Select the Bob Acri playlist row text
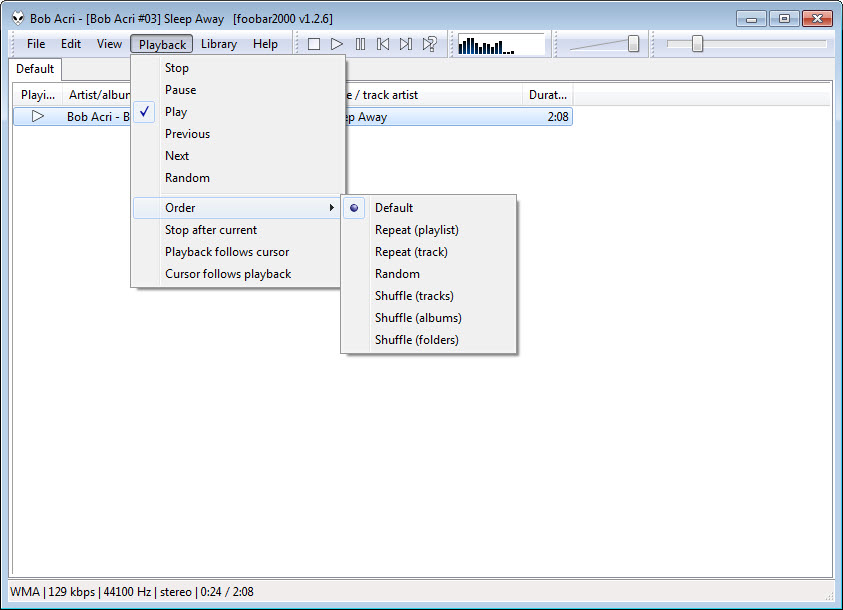Image resolution: width=843 pixels, height=610 pixels. pos(98,117)
